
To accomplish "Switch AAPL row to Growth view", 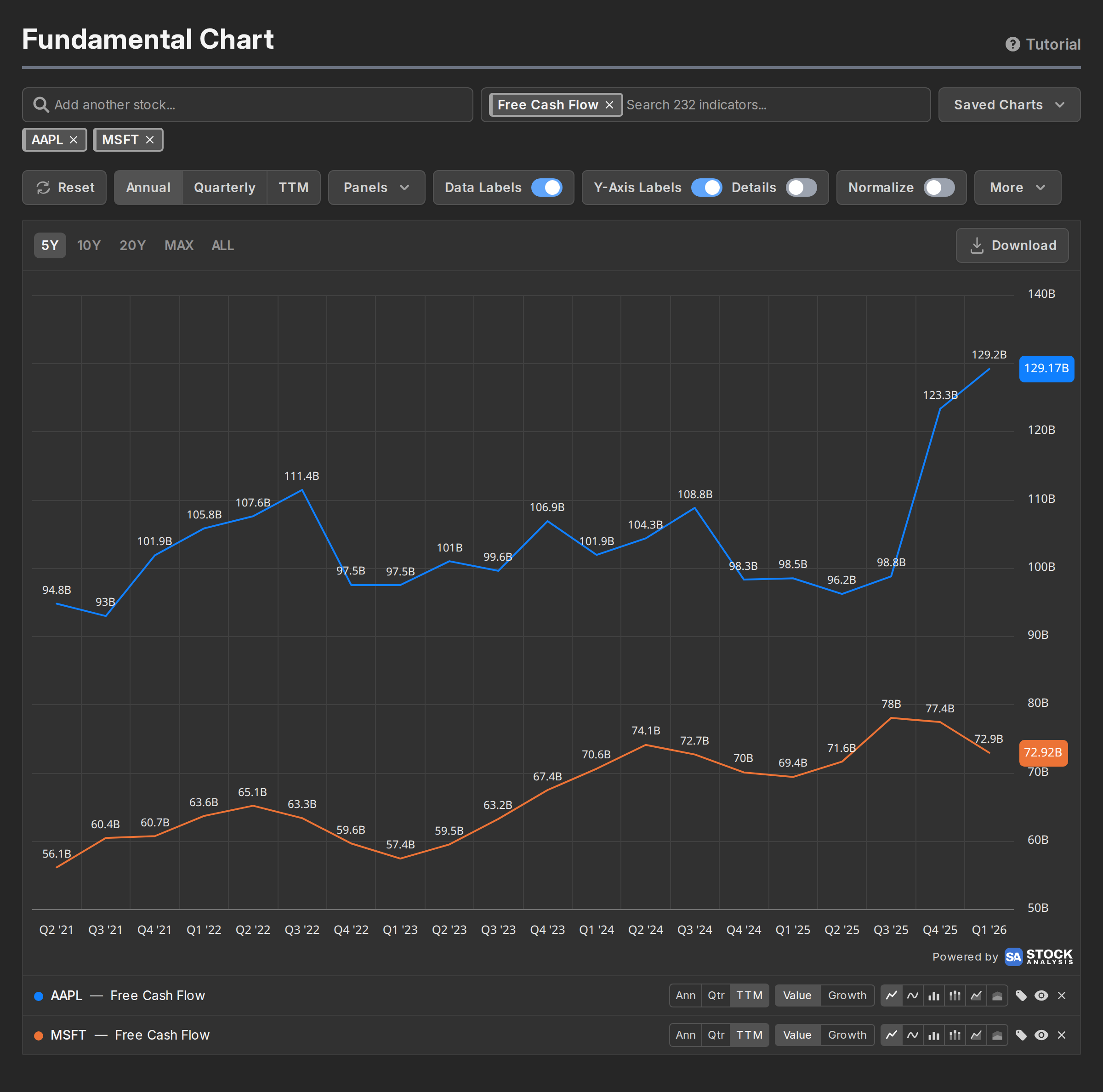I will pos(847,995).
